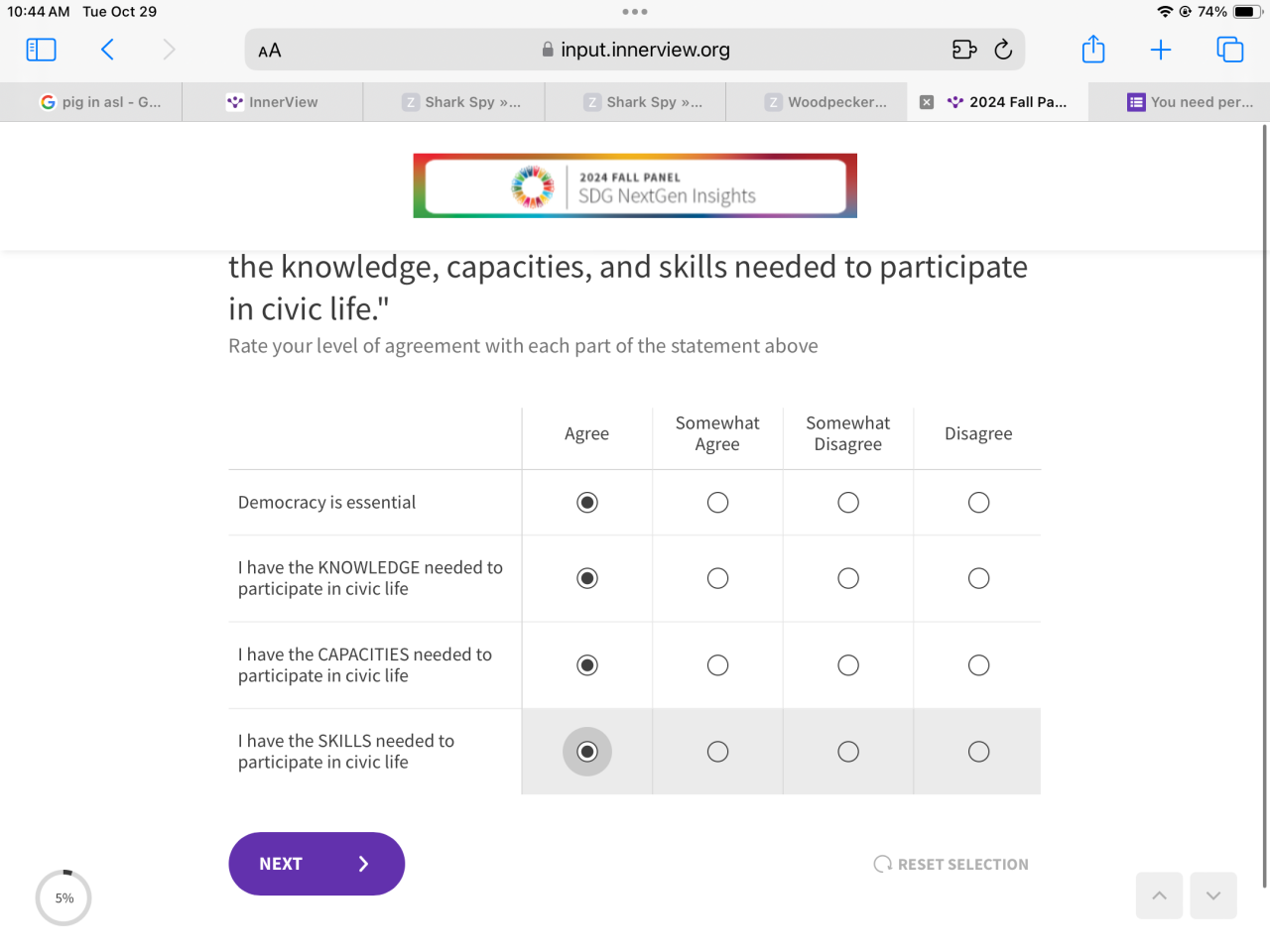Add a new tab with plus icon
This screenshot has width=1270, height=952.
[1161, 50]
